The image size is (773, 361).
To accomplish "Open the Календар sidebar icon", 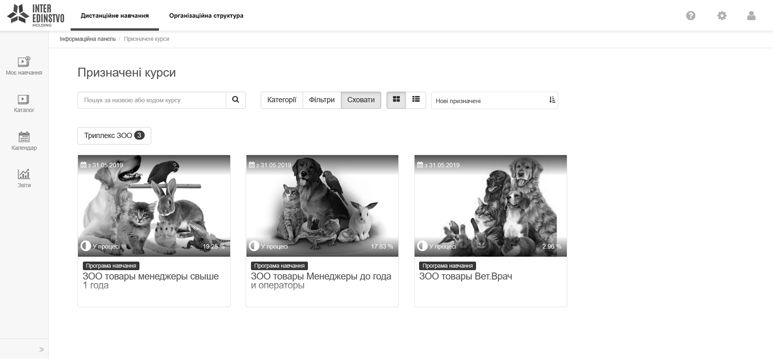I will coord(24,137).
